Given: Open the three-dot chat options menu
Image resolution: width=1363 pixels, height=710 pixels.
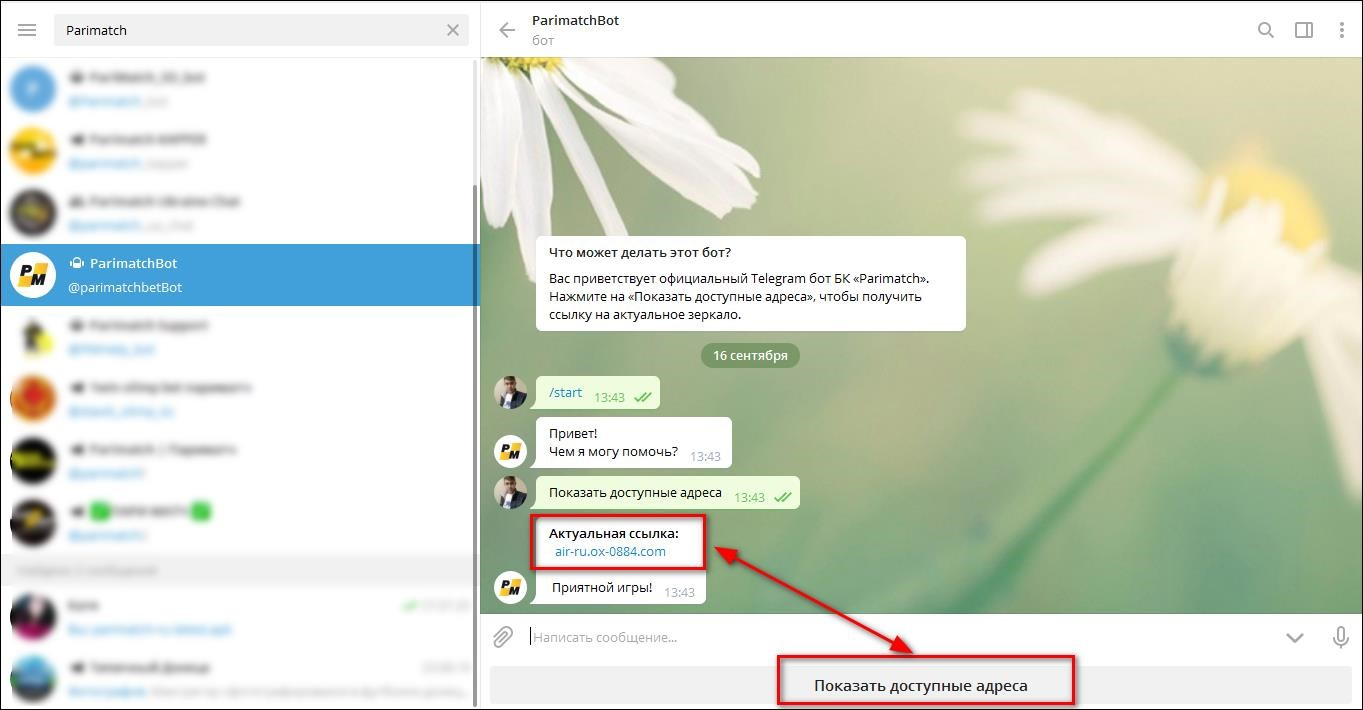Looking at the screenshot, I should [x=1341, y=30].
